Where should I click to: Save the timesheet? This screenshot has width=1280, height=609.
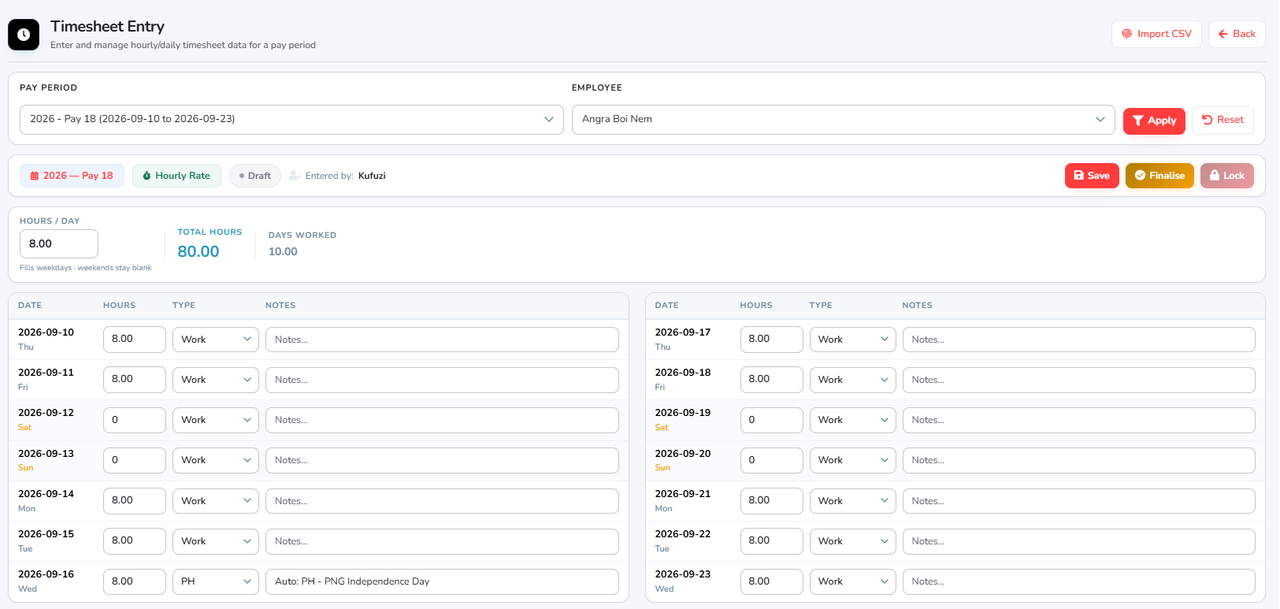(x=1092, y=175)
